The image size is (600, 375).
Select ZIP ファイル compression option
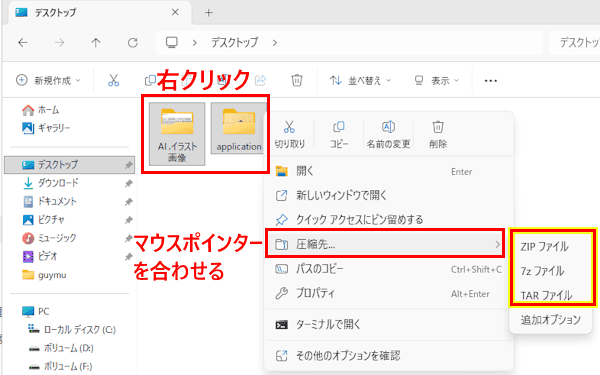point(544,246)
